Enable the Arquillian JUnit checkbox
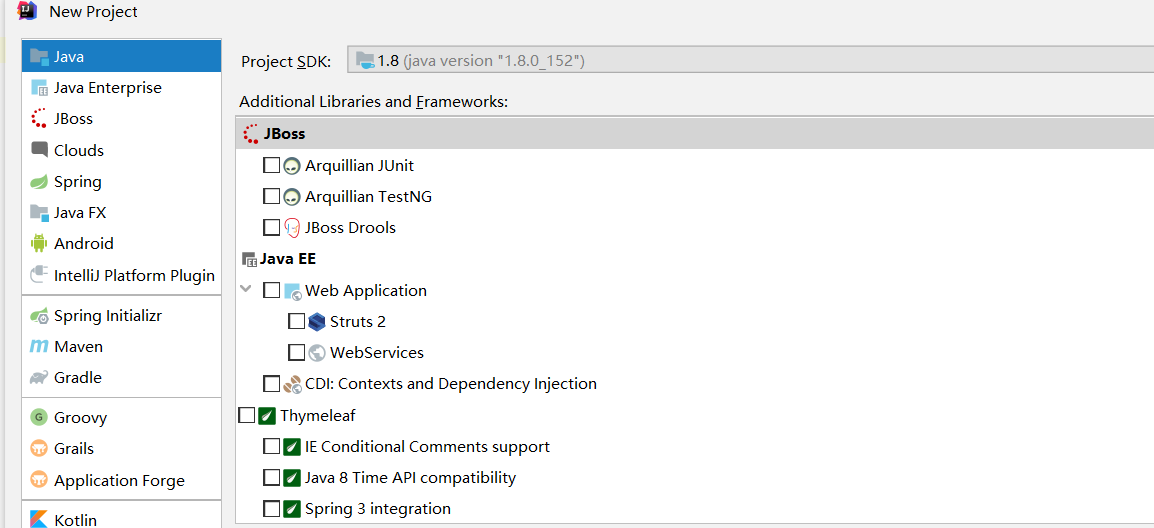This screenshot has width=1154, height=528. click(x=272, y=165)
